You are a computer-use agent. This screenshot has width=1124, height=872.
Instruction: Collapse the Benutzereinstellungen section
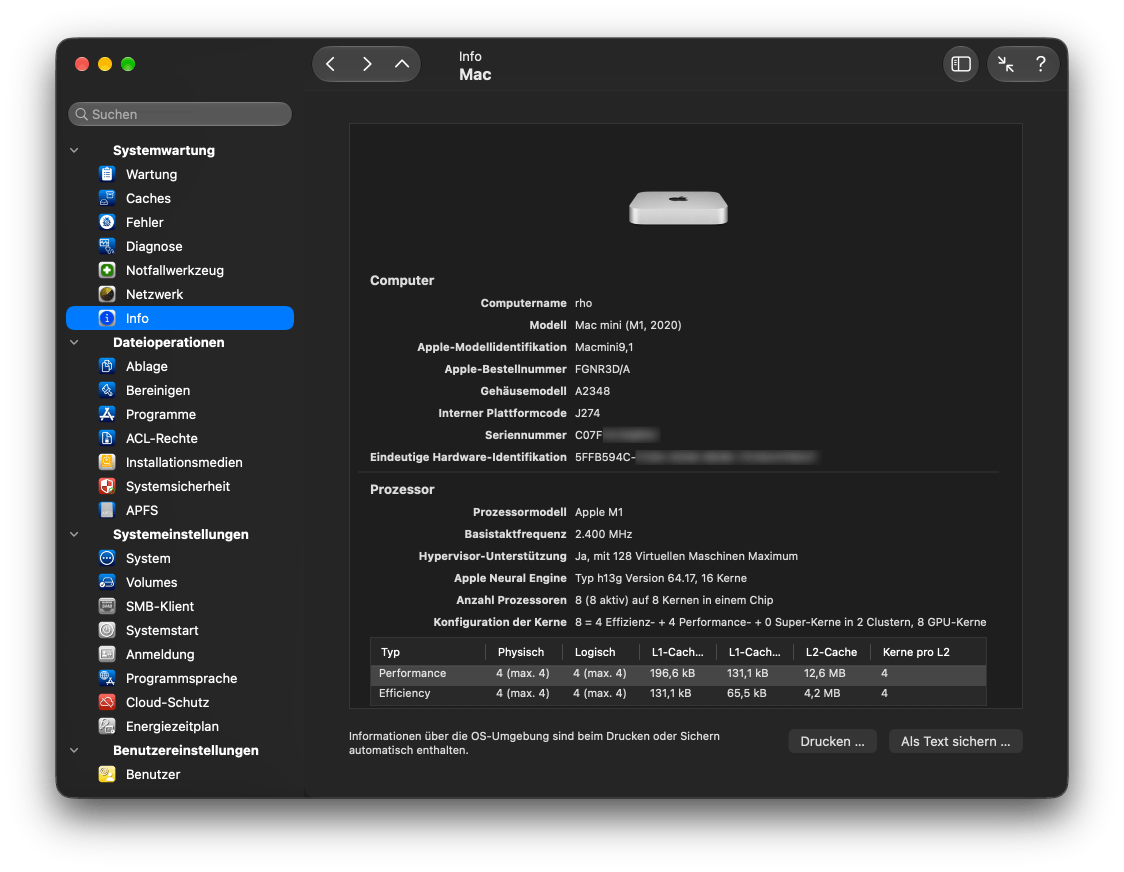click(75, 751)
